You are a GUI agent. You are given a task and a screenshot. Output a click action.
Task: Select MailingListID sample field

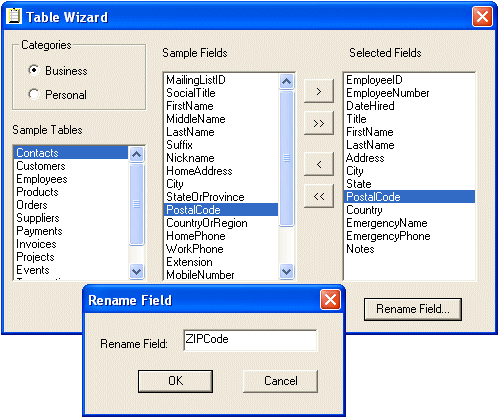[x=221, y=80]
